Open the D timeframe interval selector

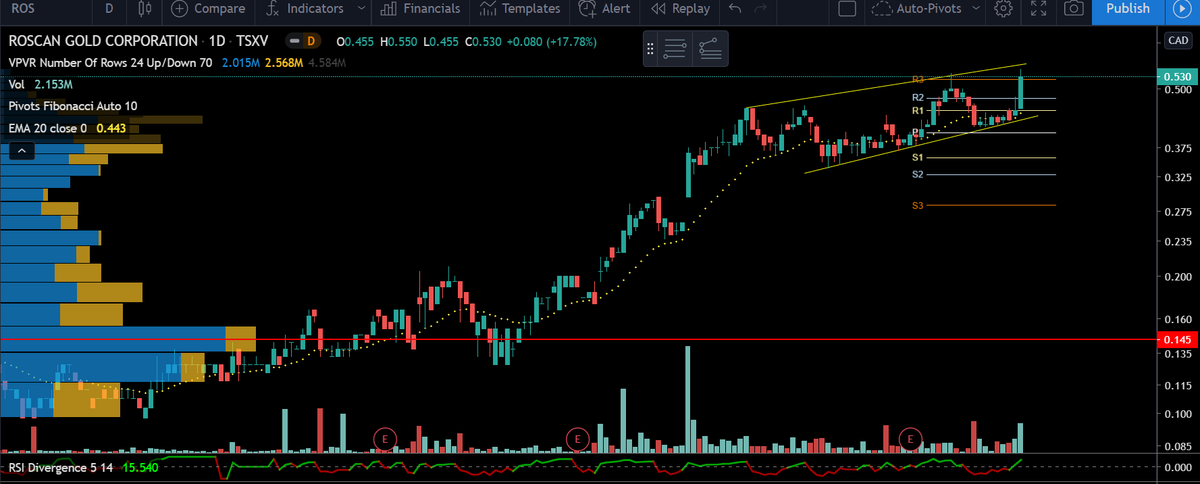pos(109,9)
